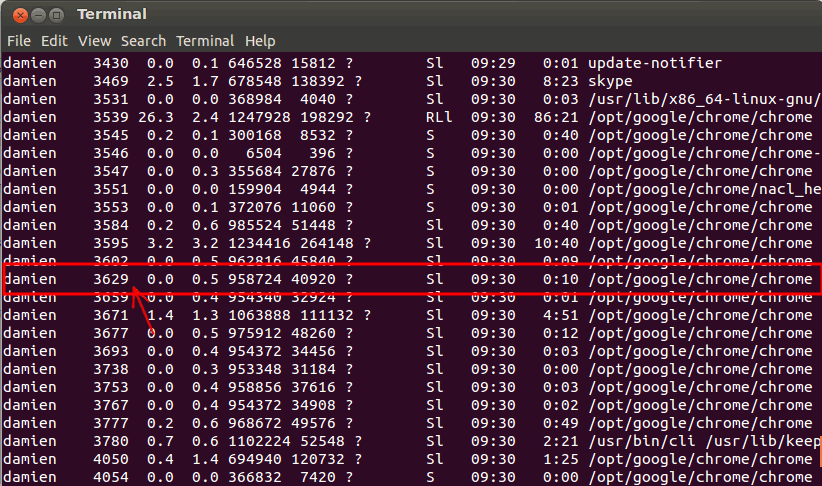Screen dimensions: 822x486
Task: Click PID 3539 with 26.3 CPU usage
Action: pos(111,117)
